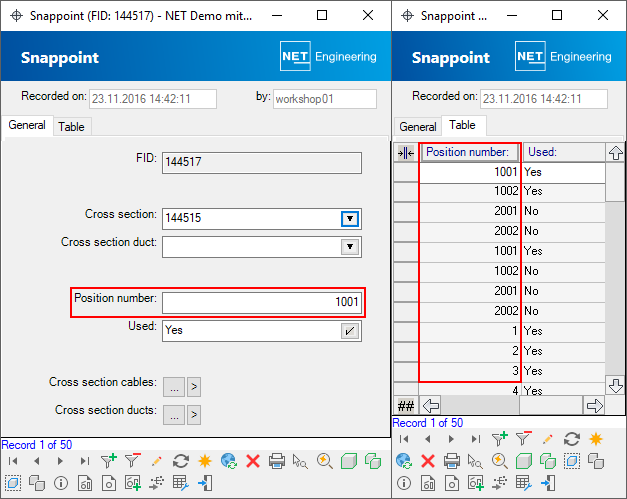This screenshot has height=499, width=627.
Task: Click the orange new record star in right window
Action: [x=595, y=438]
